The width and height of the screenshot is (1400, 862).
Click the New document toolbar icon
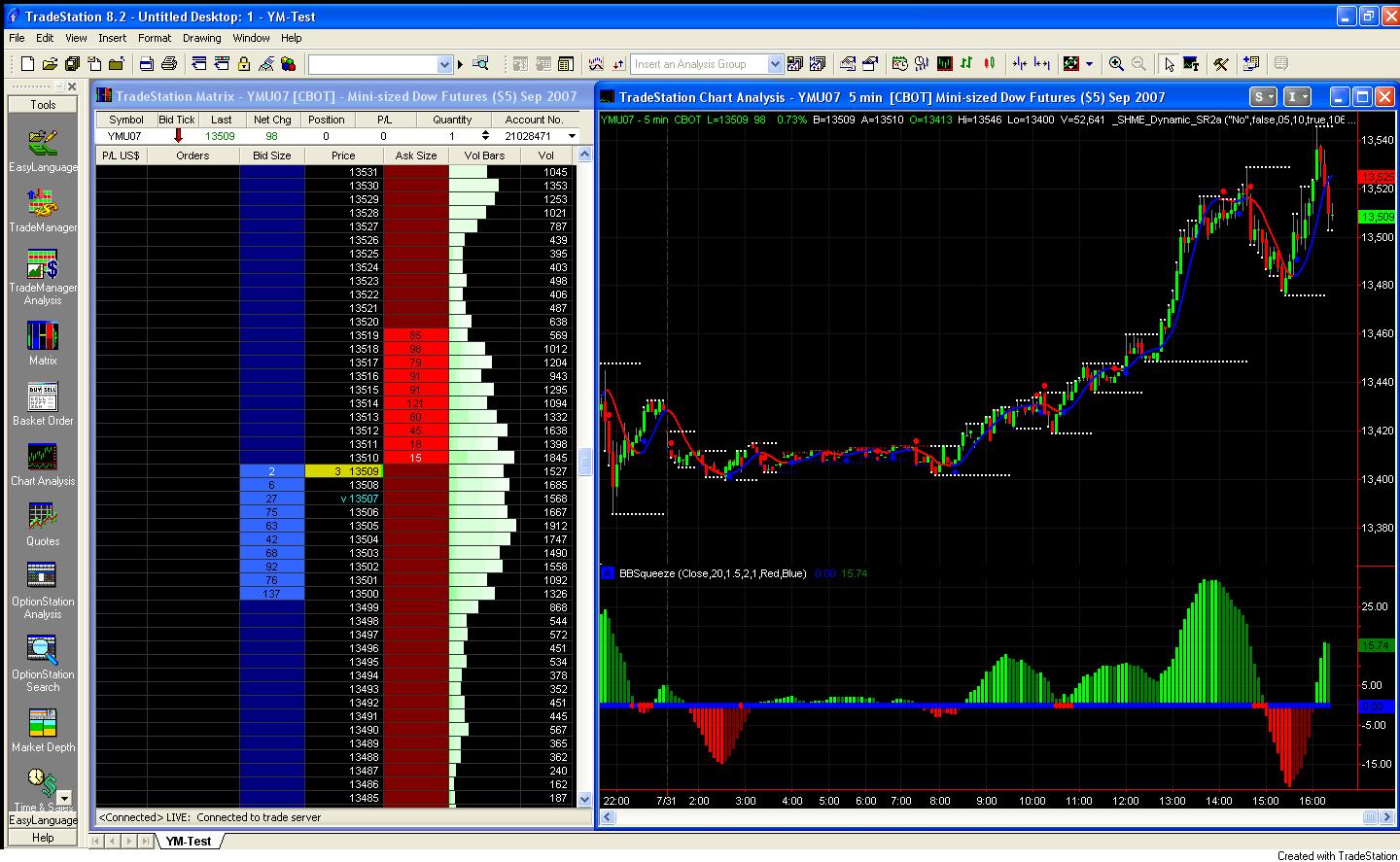[27, 64]
